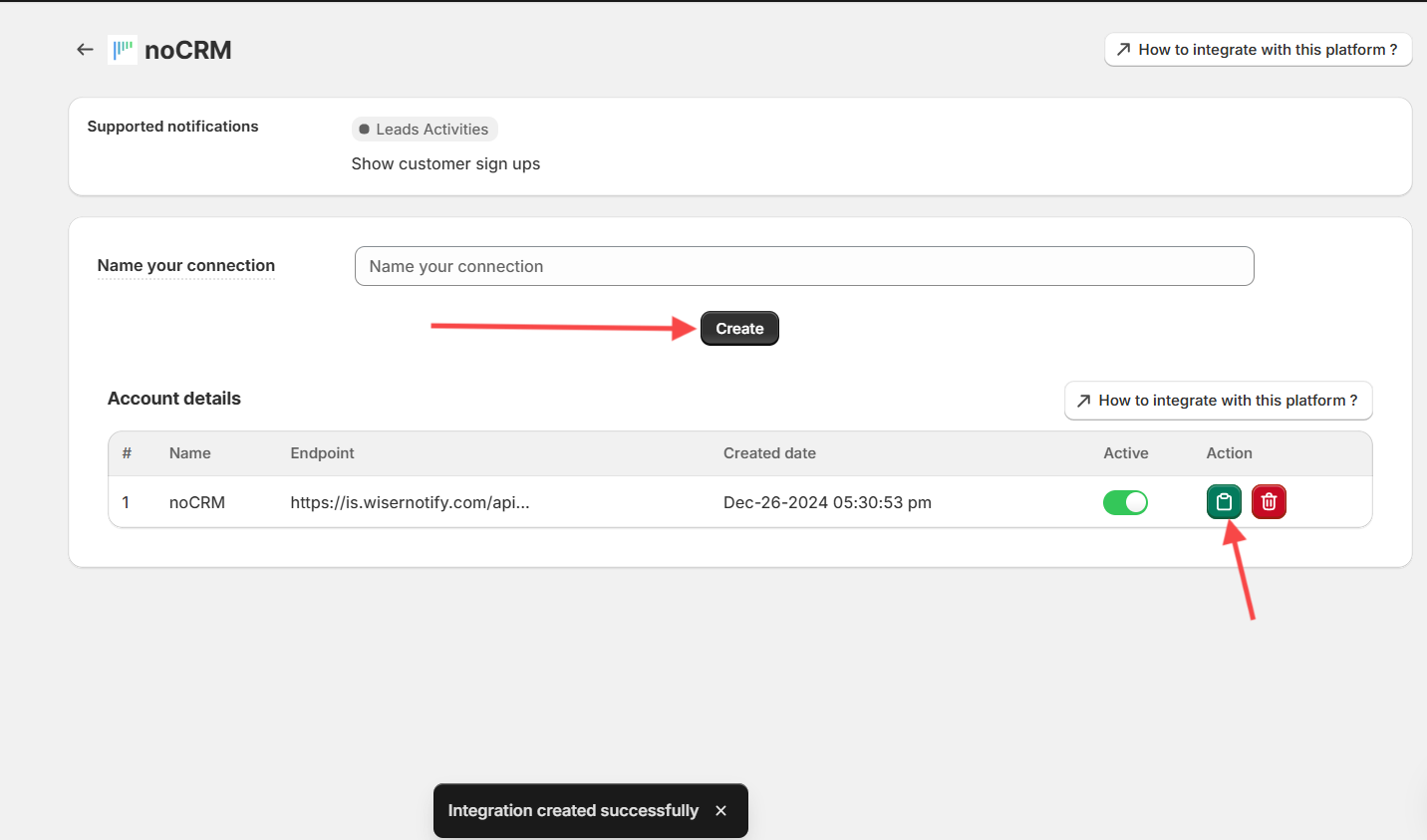Image resolution: width=1427 pixels, height=840 pixels.
Task: Click the Created date column header
Action: [769, 453]
